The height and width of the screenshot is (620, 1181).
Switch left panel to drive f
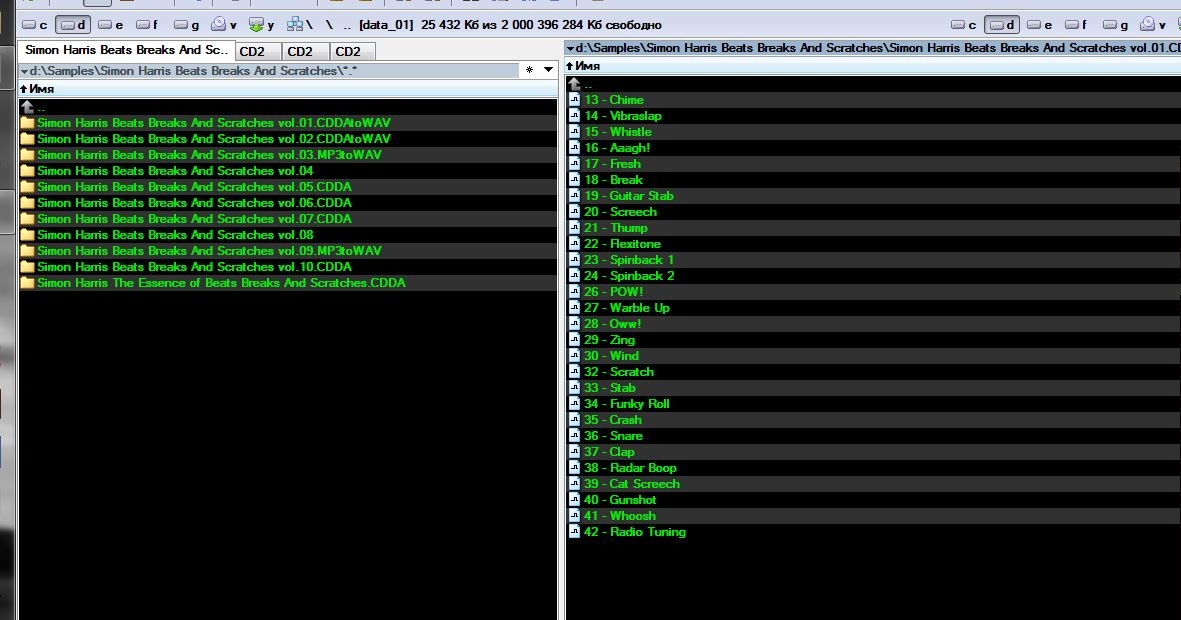(x=148, y=25)
